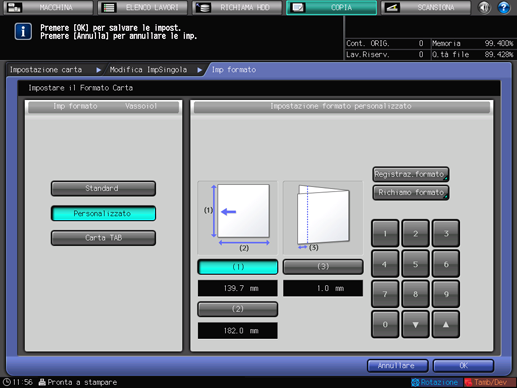This screenshot has width=517, height=388.
Task: Click the paper dimensions diagram
Action: (x=237, y=218)
